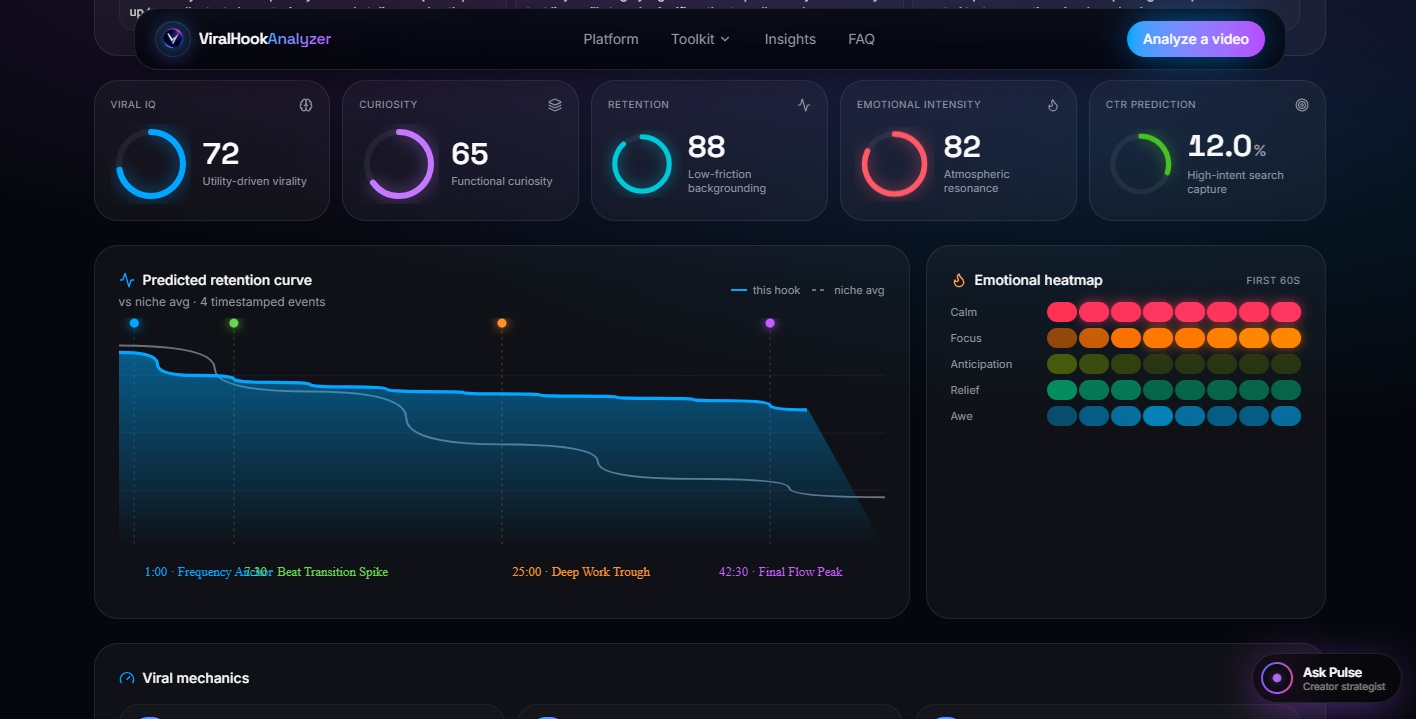Click the '42:30 · Final Flow Peak' label
The image size is (1416, 719).
click(781, 572)
